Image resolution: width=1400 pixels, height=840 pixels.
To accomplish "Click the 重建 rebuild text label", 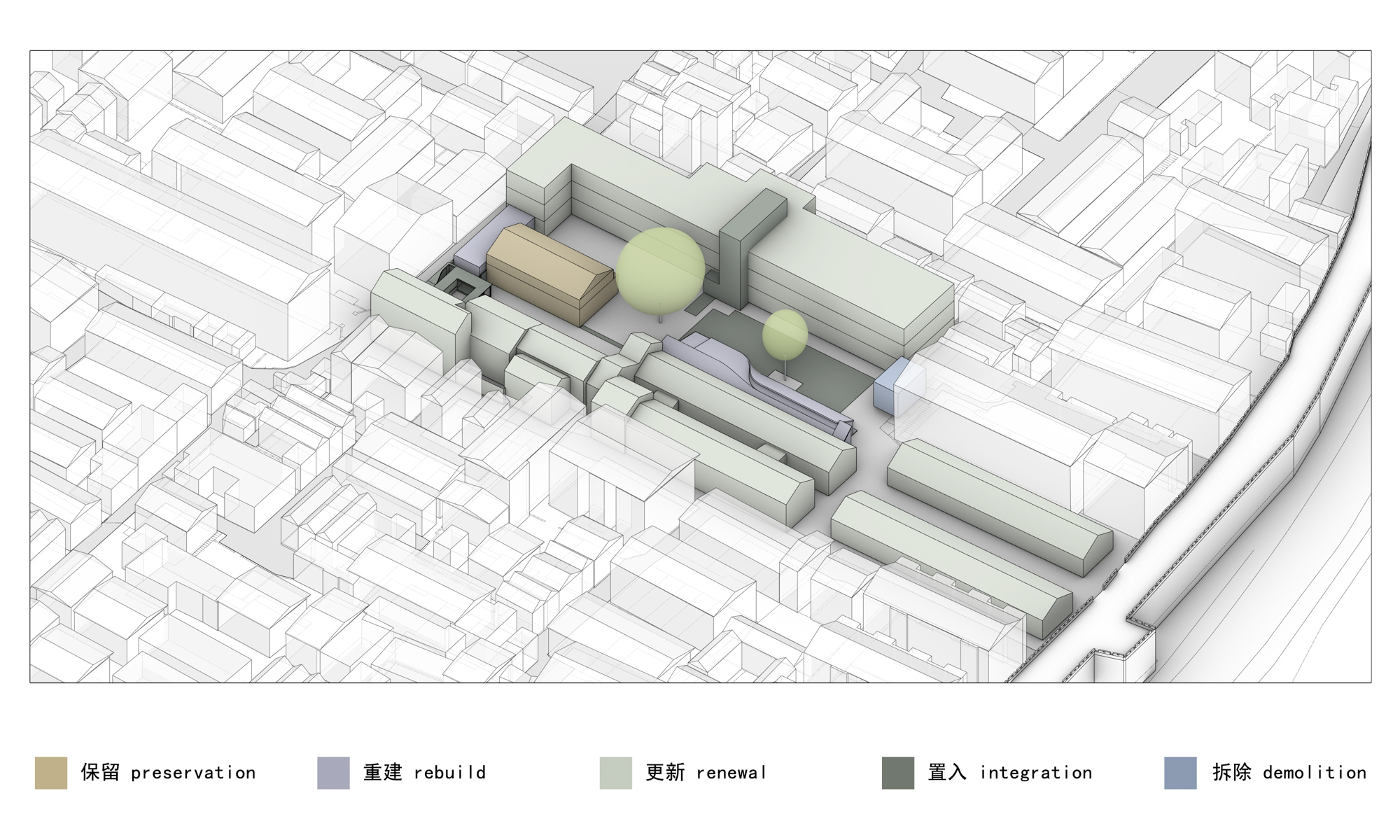I will click(423, 773).
